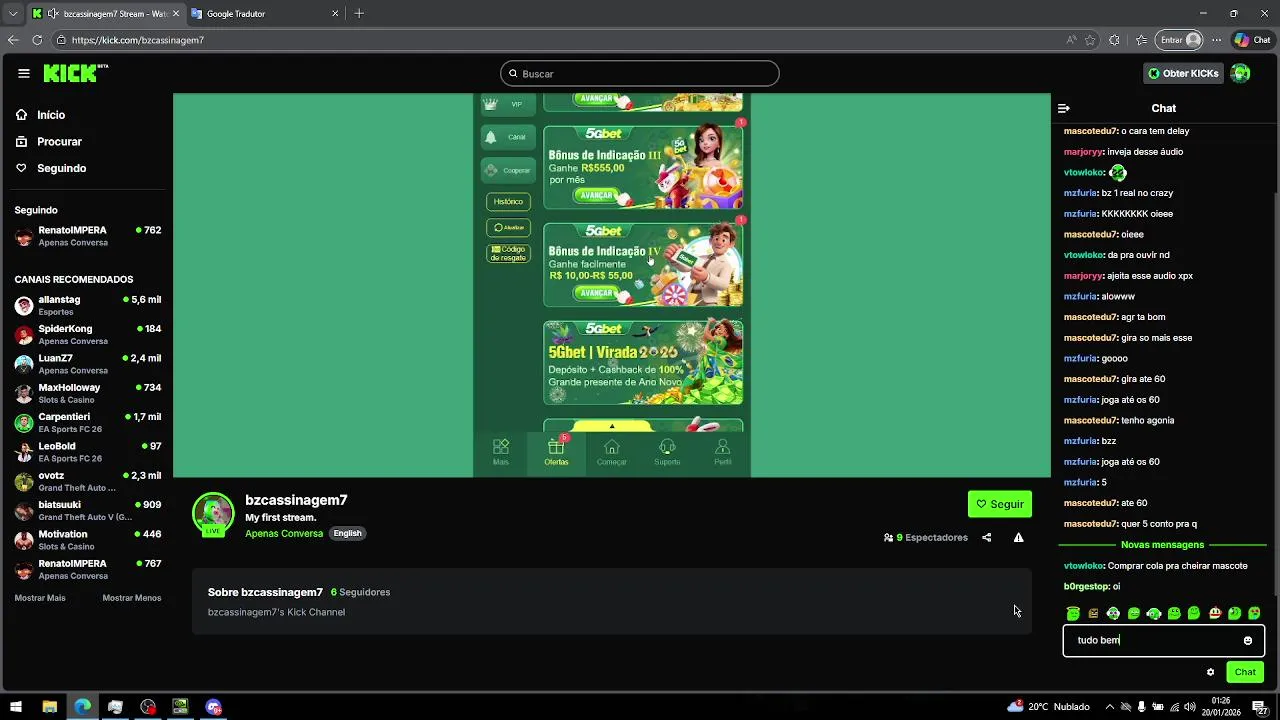The width and height of the screenshot is (1280, 720).
Task: Open the user profile avatar menu
Action: pyautogui.click(x=1240, y=73)
